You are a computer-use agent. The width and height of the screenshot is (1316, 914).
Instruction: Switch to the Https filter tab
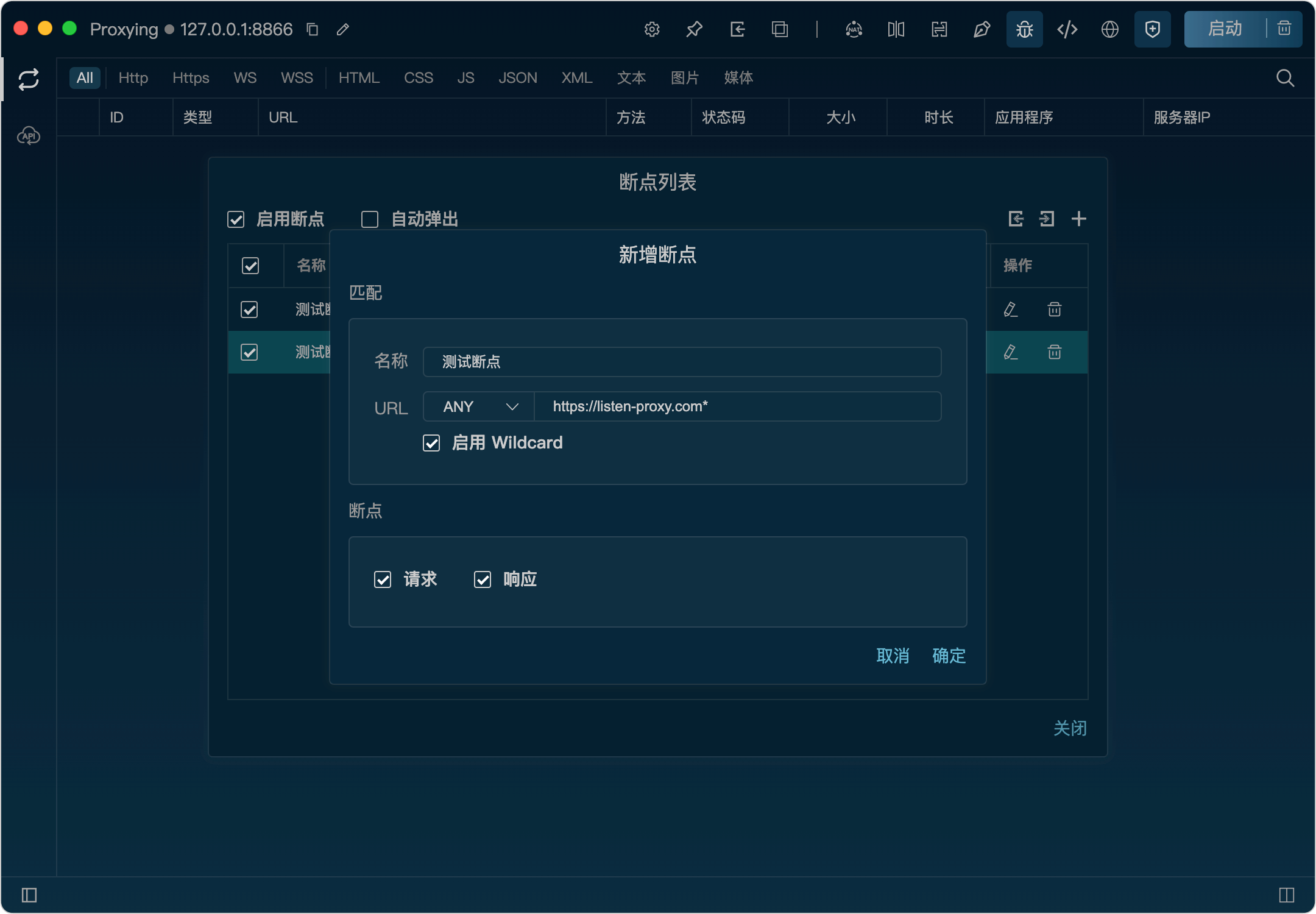pyautogui.click(x=191, y=78)
